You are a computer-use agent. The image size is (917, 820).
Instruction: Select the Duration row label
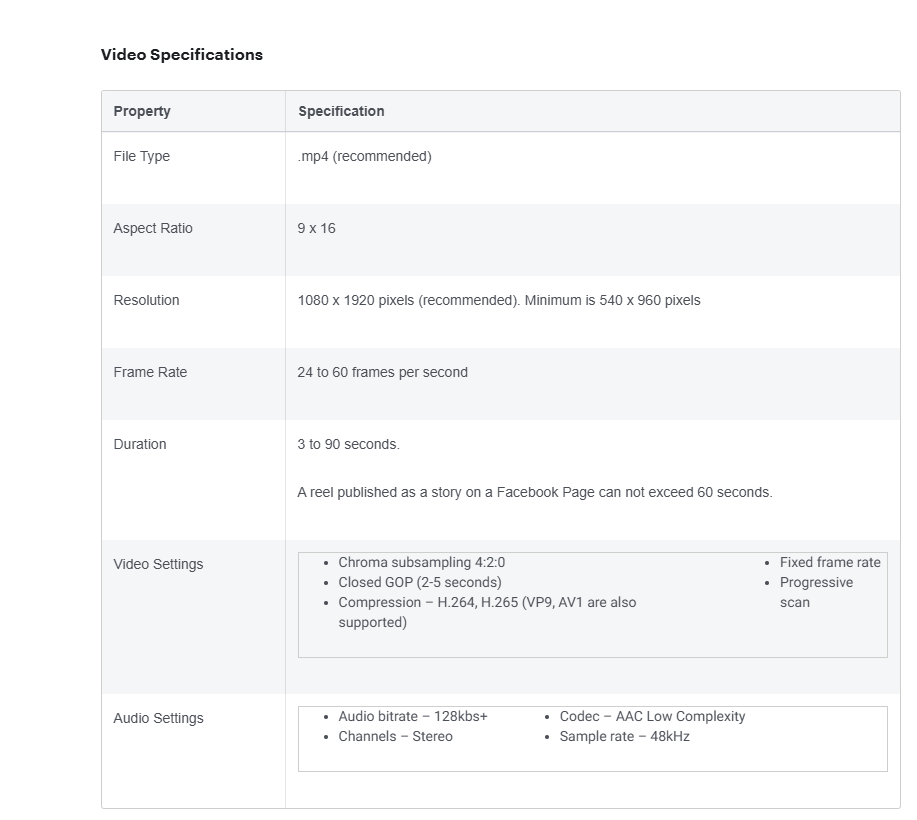click(140, 444)
